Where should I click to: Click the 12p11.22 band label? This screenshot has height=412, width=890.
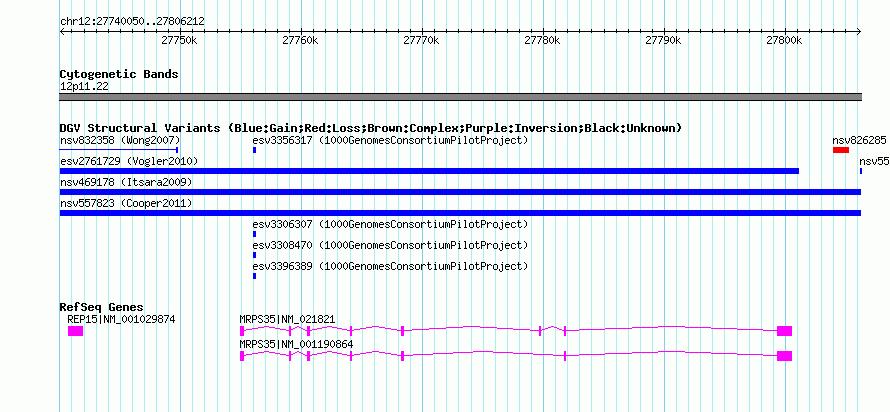[x=84, y=87]
